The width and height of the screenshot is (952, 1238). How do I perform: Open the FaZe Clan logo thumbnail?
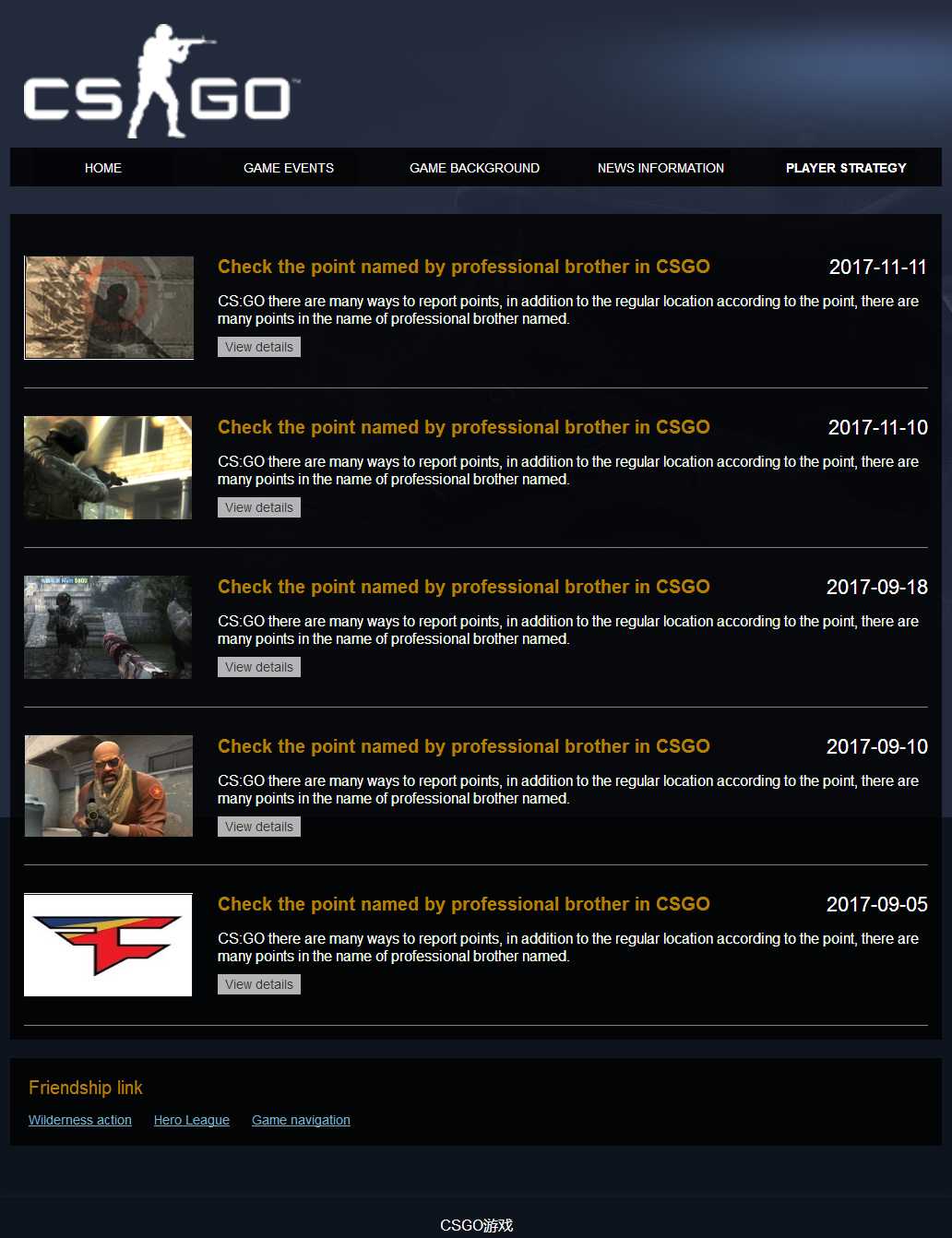pyautogui.click(x=108, y=945)
